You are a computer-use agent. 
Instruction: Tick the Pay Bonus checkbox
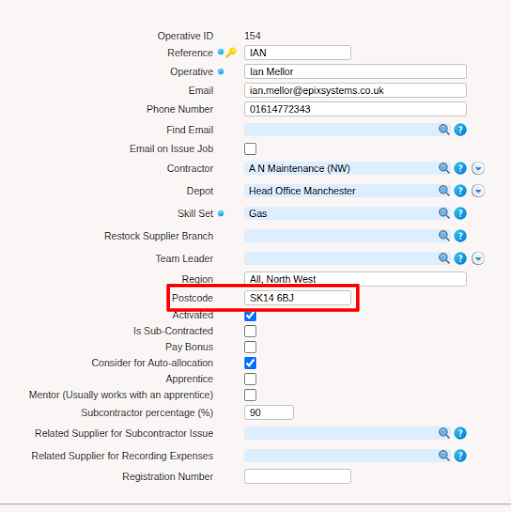pyautogui.click(x=250, y=347)
